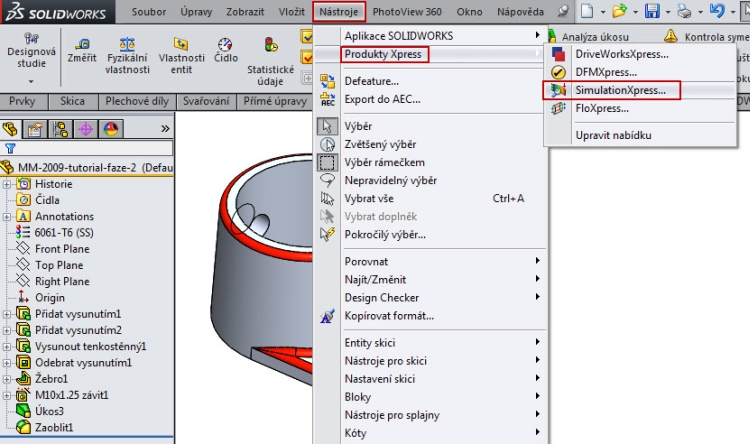Expand the Žebro1 feature node
750x444 pixels.
(7, 379)
